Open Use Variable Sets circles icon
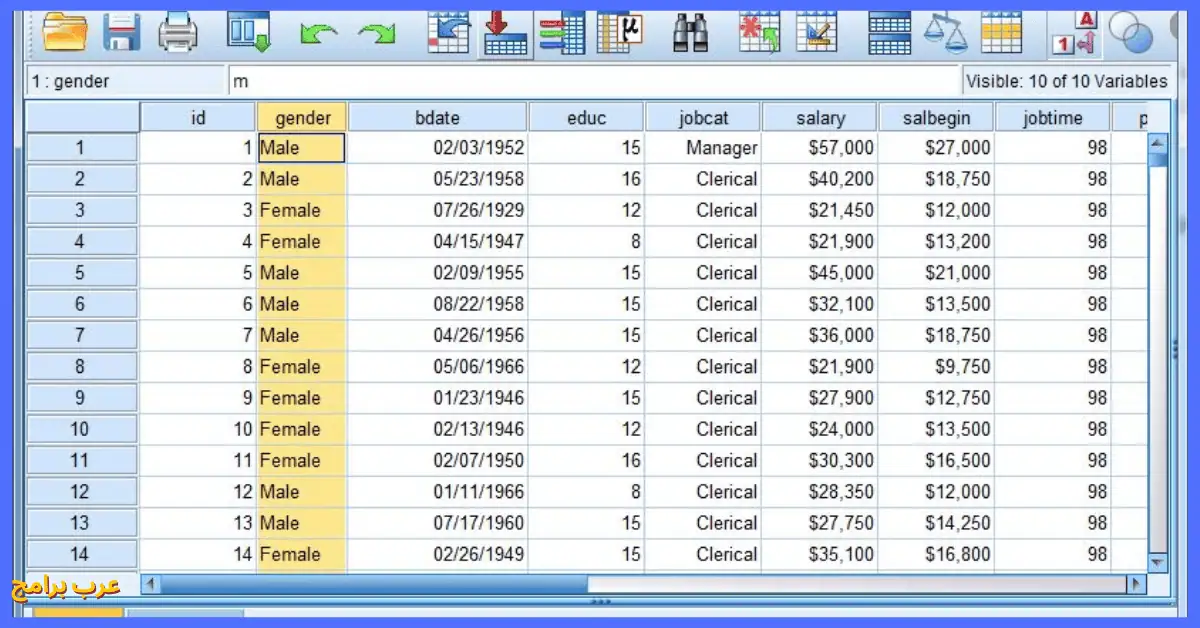 1132,34
